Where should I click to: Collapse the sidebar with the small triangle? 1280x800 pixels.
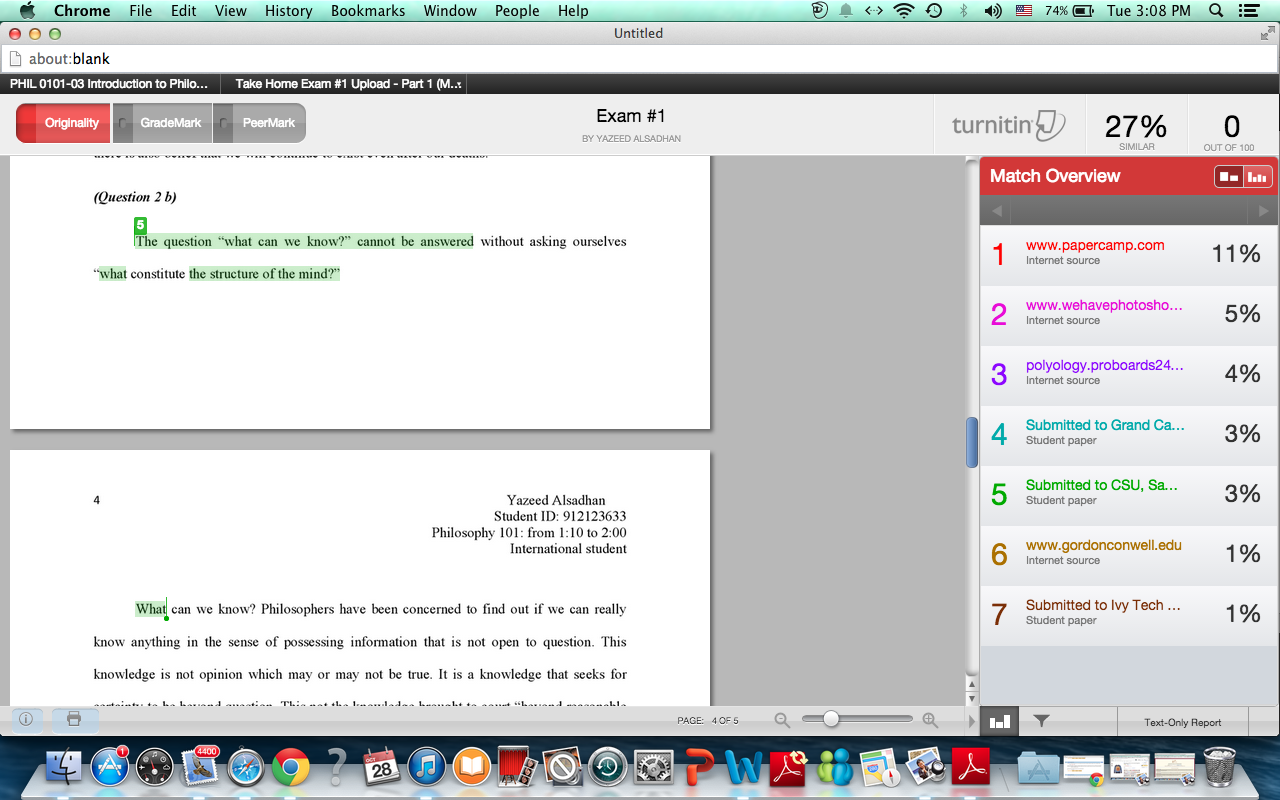point(971,720)
